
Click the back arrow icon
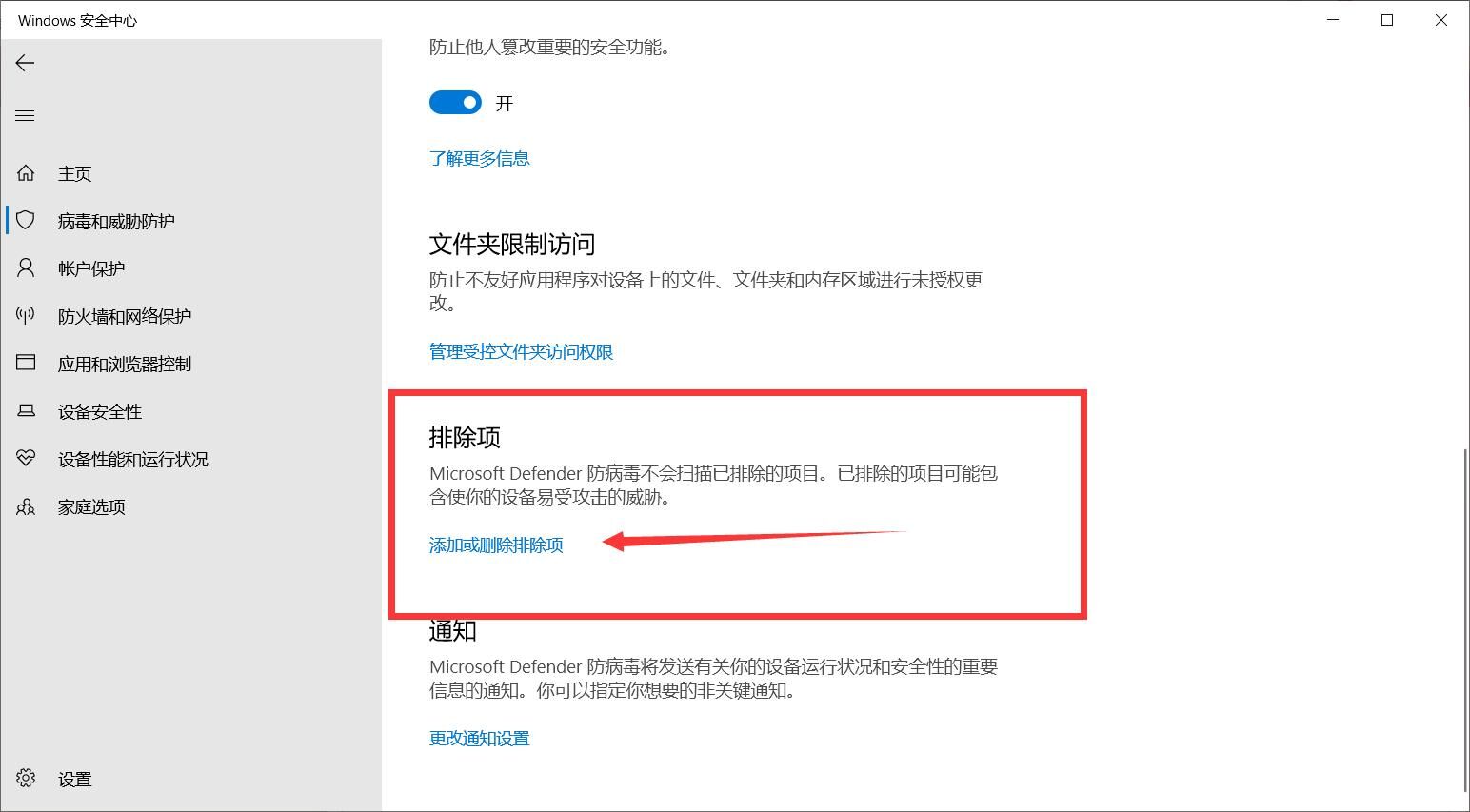pos(26,63)
